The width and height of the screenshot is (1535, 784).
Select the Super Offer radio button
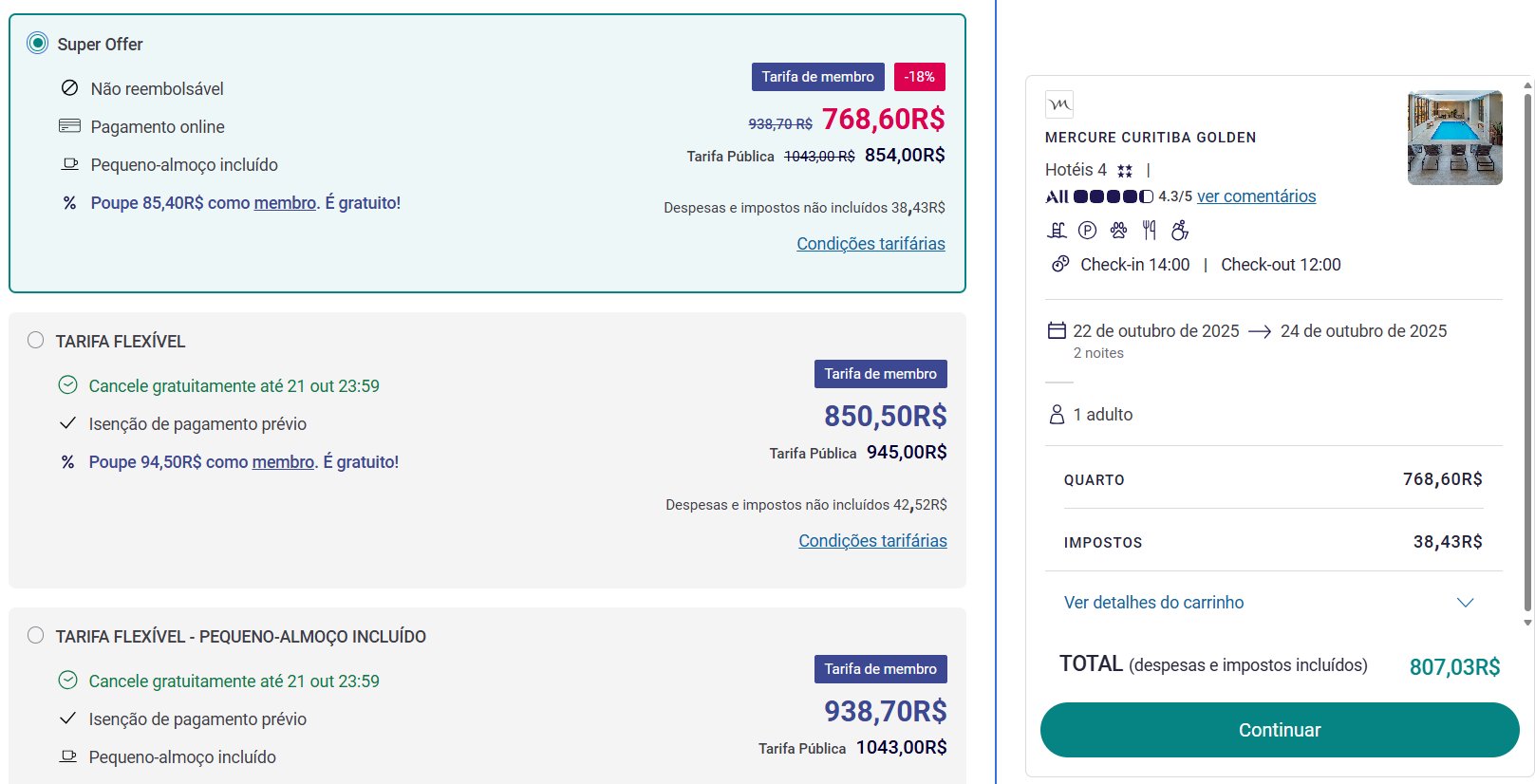coord(37,43)
